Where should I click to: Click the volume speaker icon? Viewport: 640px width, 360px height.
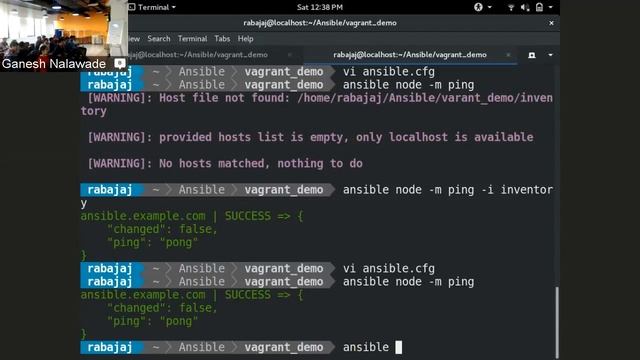(x=525, y=7)
